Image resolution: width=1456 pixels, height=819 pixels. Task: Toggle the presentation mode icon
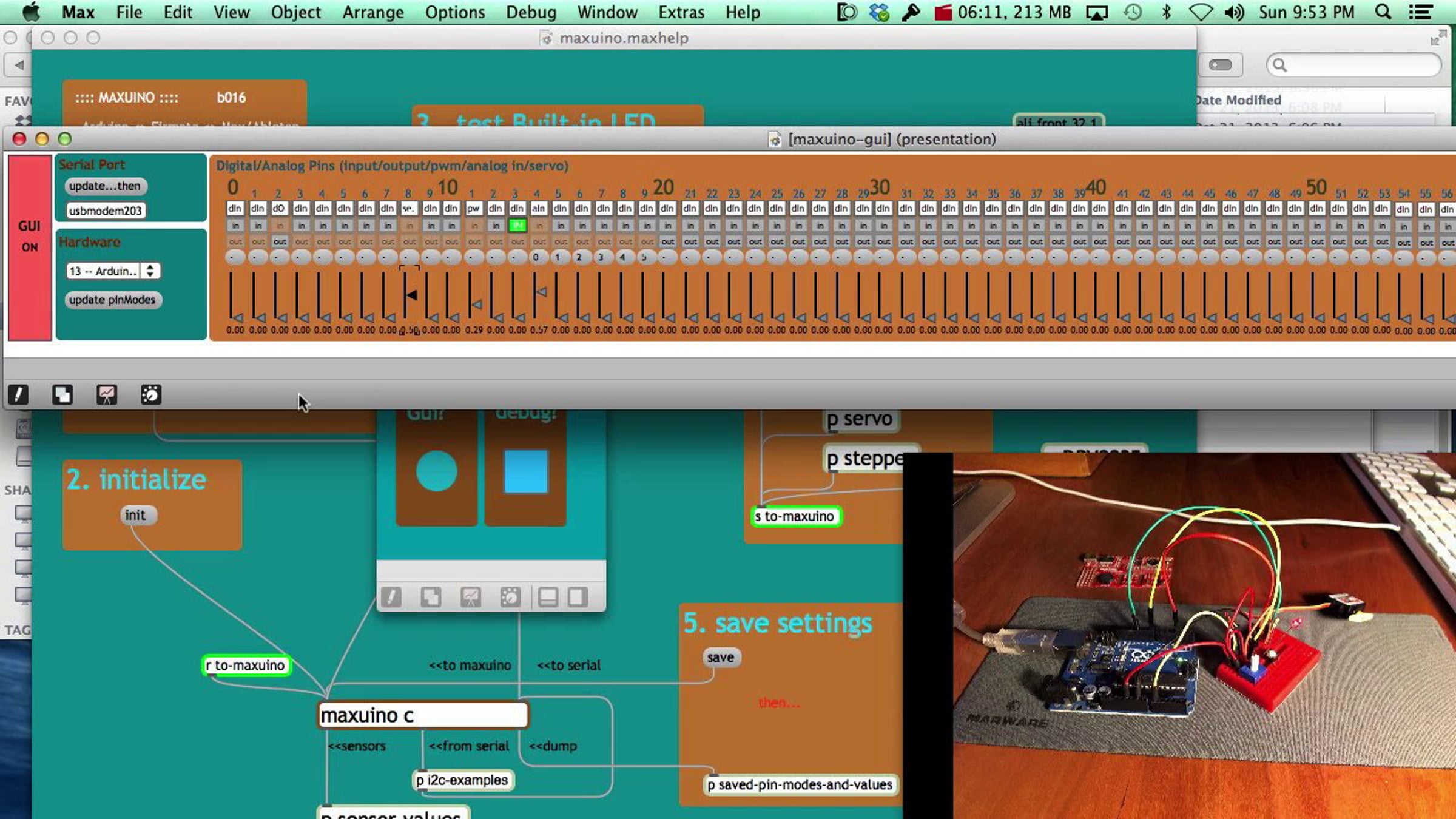pyautogui.click(x=107, y=395)
